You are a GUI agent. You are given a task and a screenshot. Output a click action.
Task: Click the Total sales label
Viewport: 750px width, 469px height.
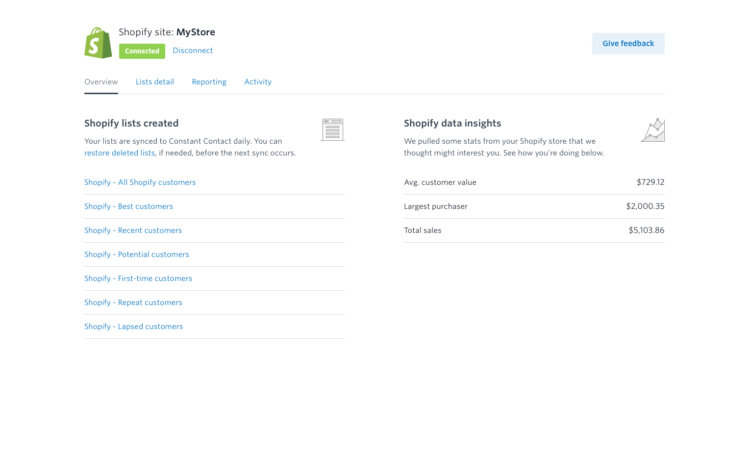tap(422, 230)
